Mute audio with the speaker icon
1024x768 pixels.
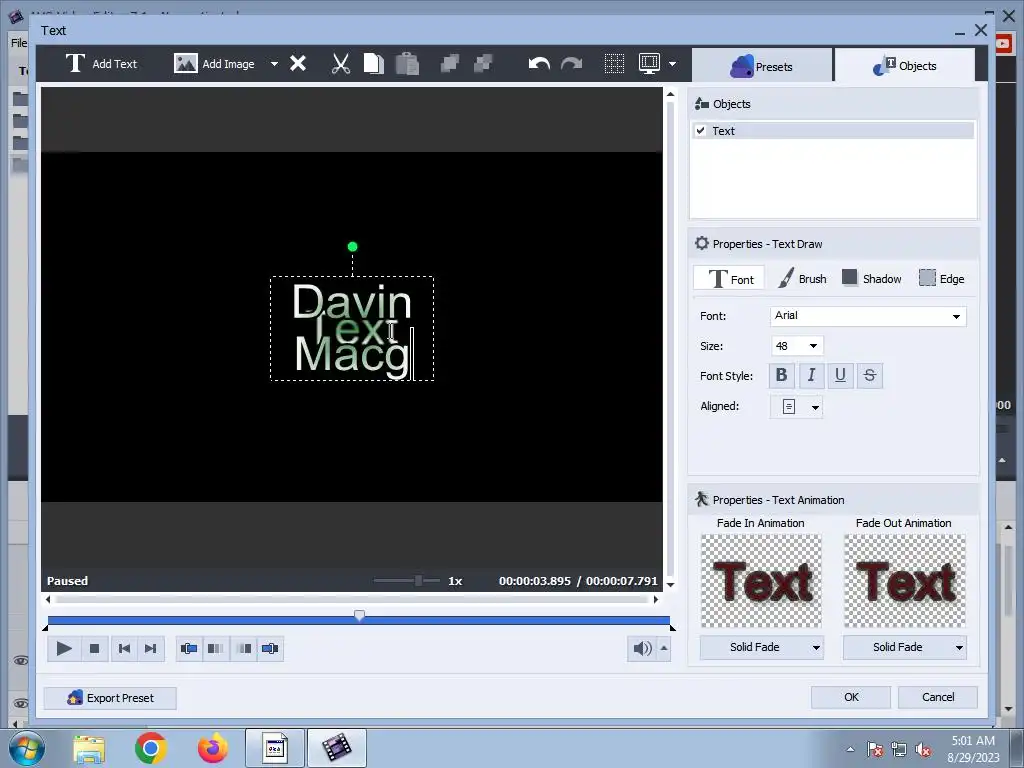pyautogui.click(x=642, y=648)
